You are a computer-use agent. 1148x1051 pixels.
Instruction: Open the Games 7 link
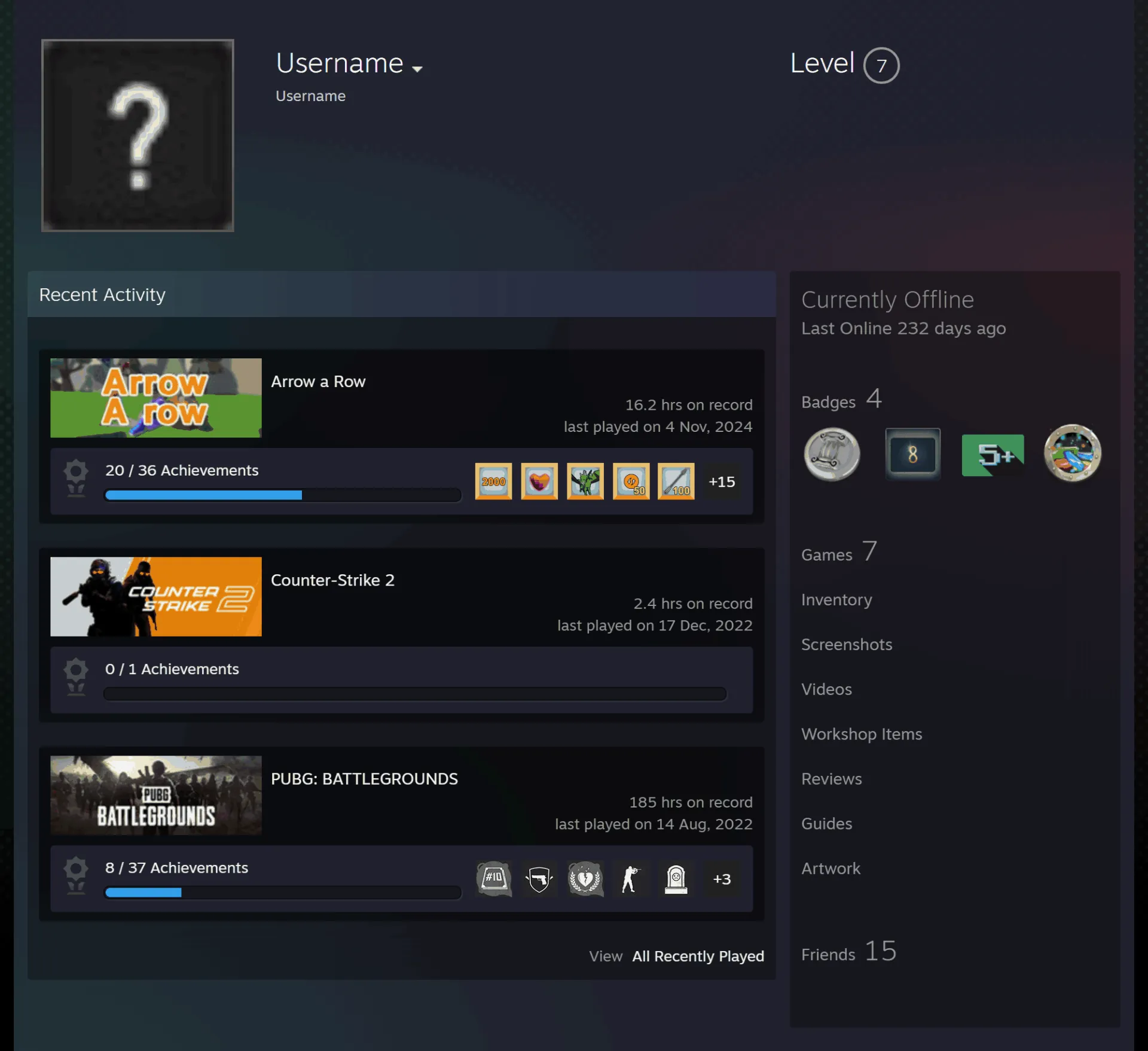839,552
